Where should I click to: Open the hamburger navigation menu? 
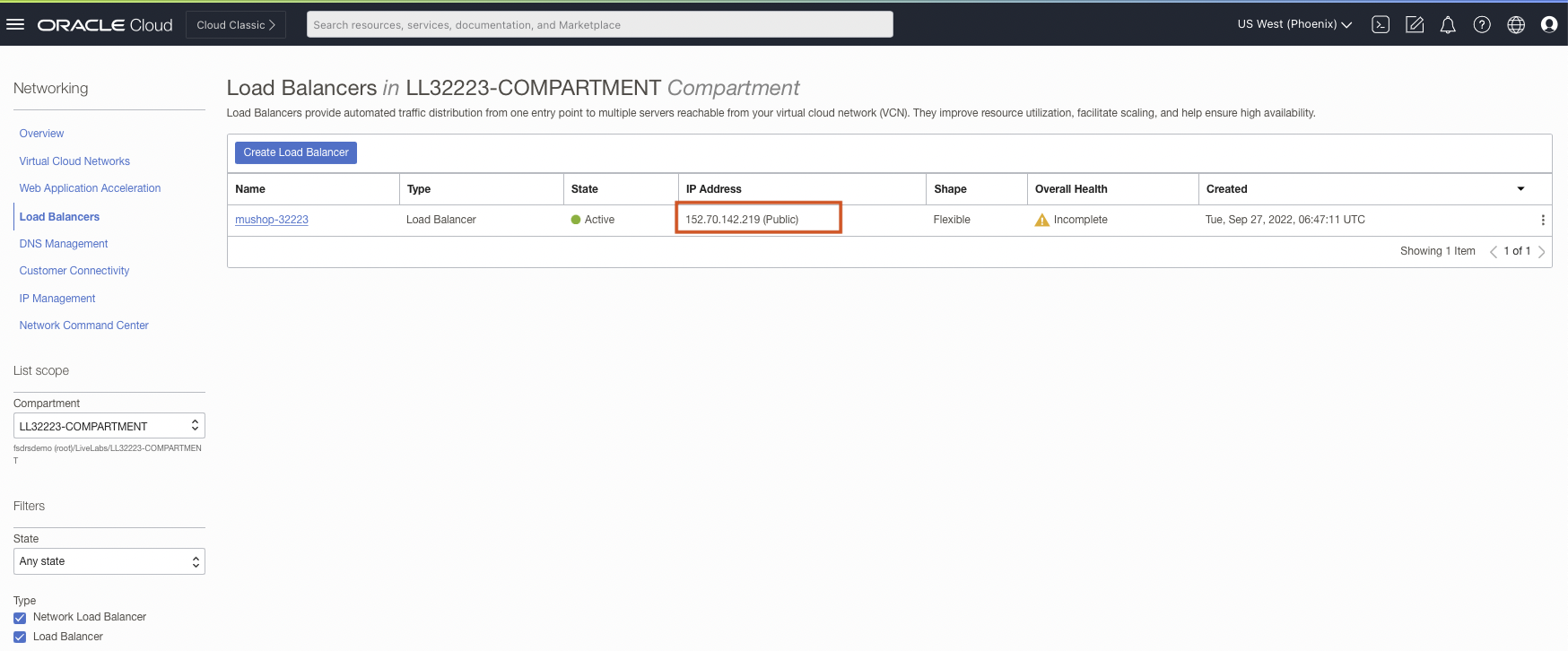coord(15,24)
